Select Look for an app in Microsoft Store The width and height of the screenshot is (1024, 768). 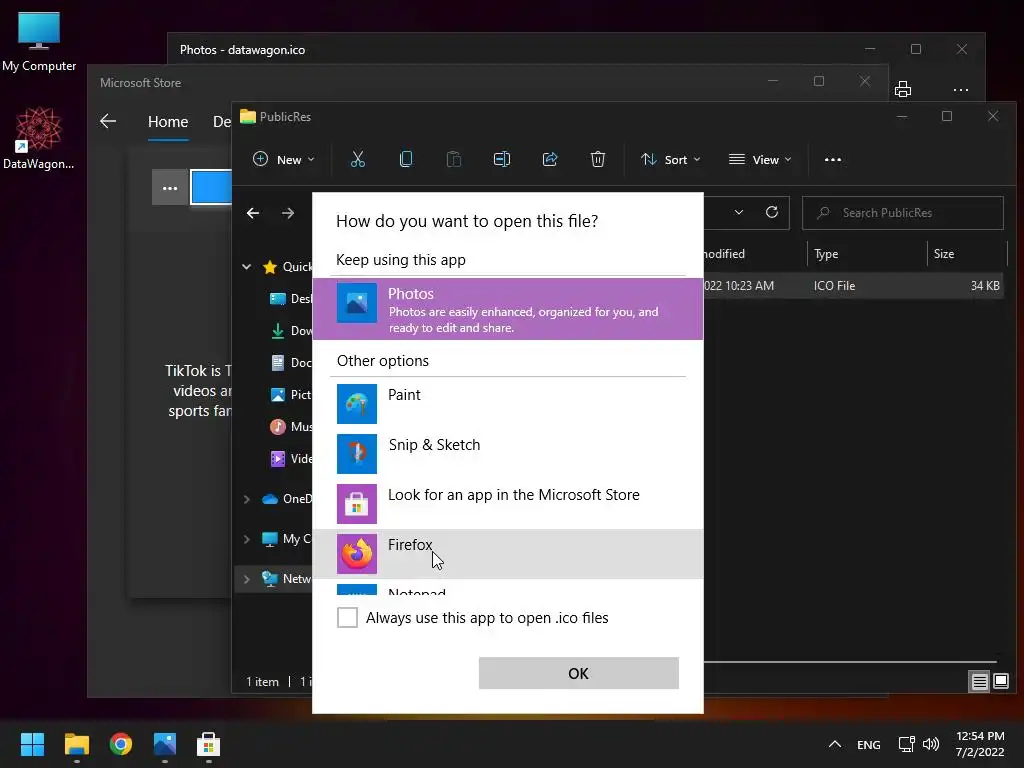tap(508, 504)
